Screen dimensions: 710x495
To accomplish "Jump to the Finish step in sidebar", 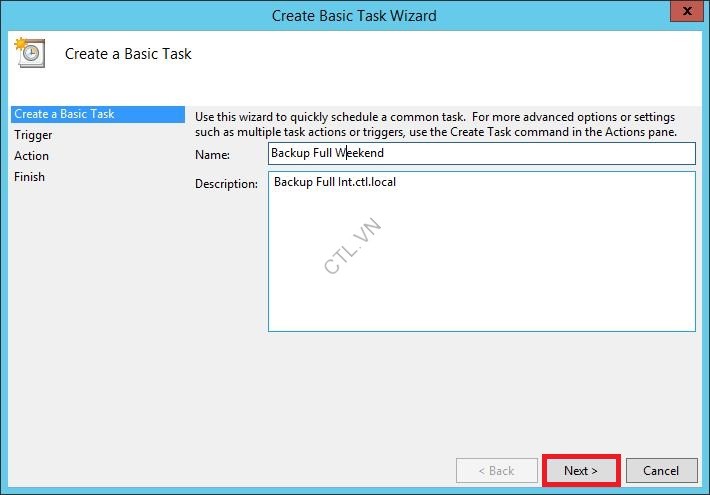I will point(29,177).
